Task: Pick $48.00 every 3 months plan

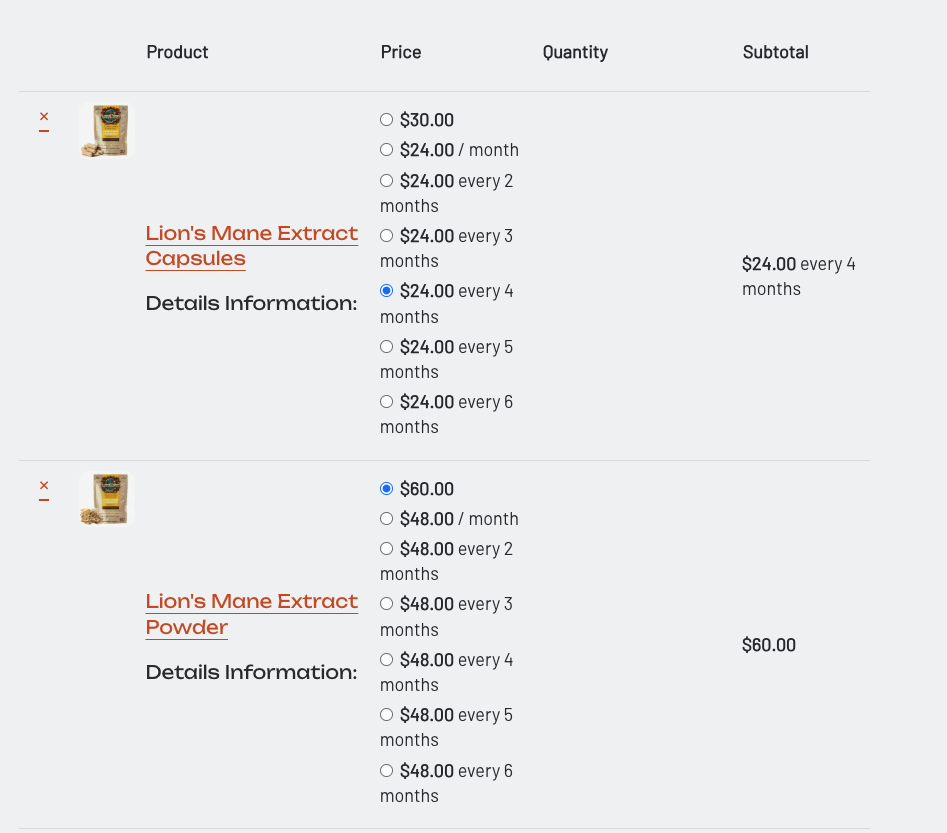Action: point(387,603)
